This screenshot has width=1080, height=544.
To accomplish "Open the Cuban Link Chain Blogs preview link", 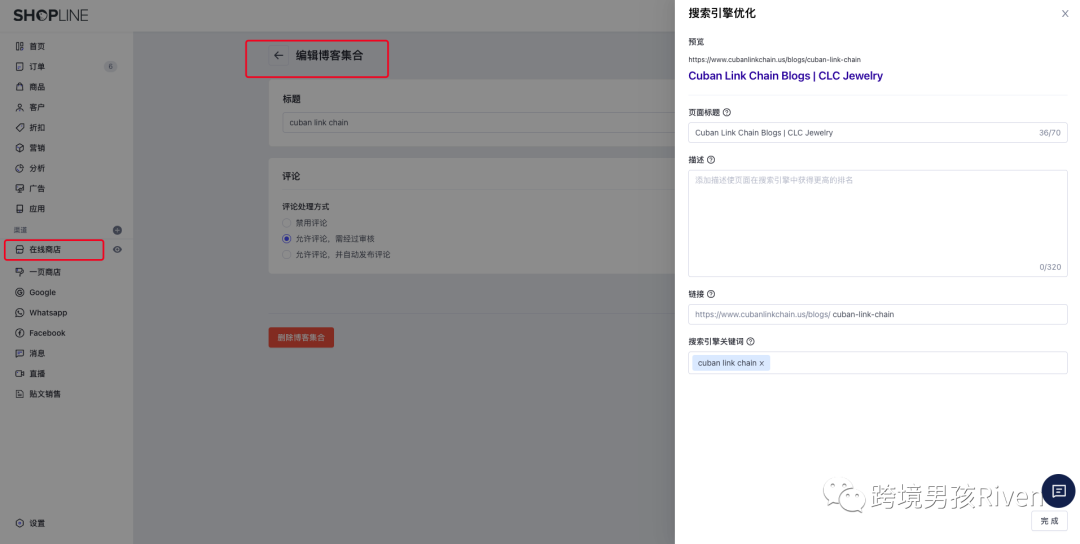I will pos(785,76).
